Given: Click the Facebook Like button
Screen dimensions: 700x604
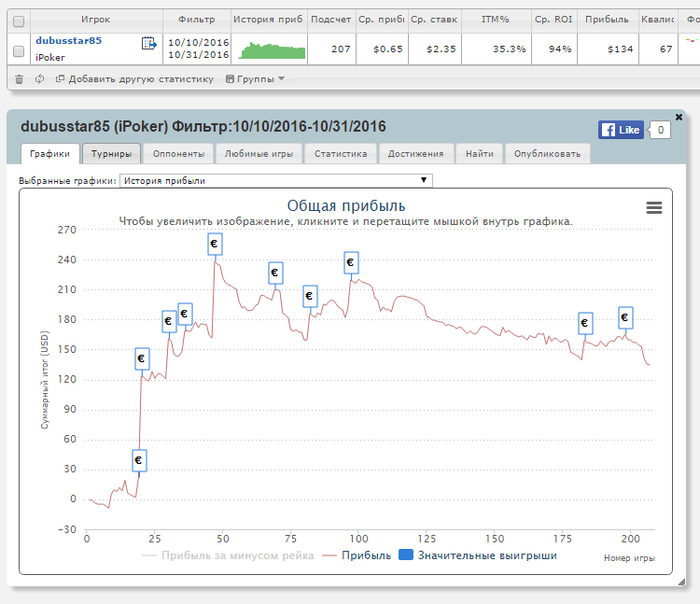Looking at the screenshot, I should [621, 130].
